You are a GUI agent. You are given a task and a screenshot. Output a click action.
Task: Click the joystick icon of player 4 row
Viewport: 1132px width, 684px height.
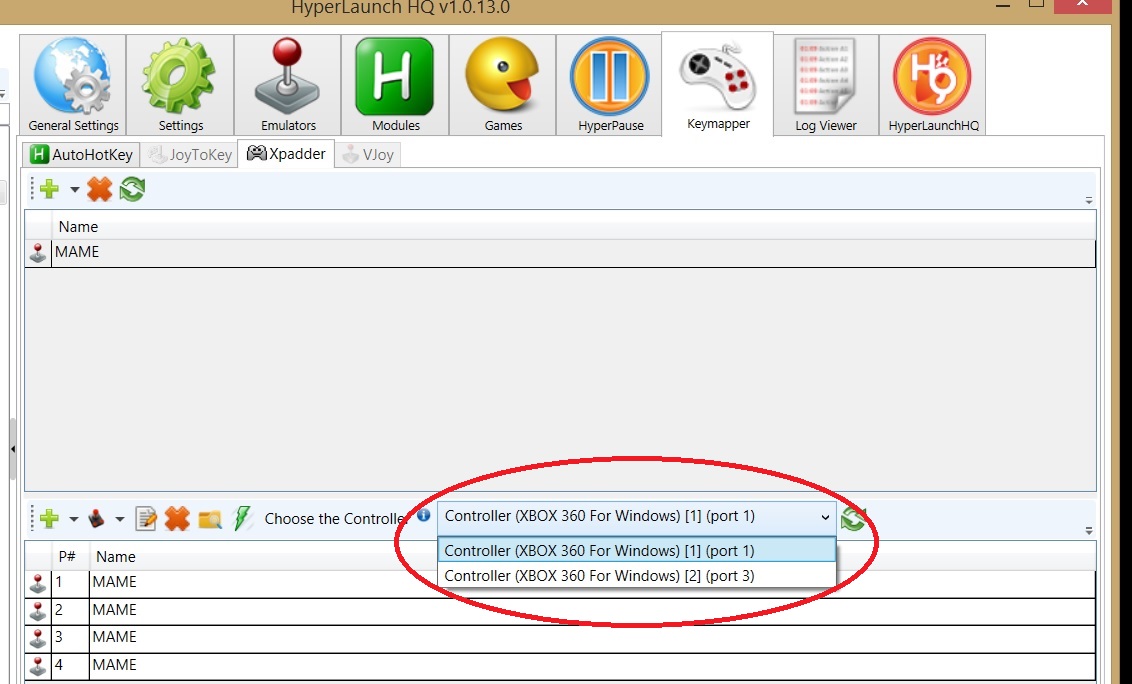click(38, 666)
